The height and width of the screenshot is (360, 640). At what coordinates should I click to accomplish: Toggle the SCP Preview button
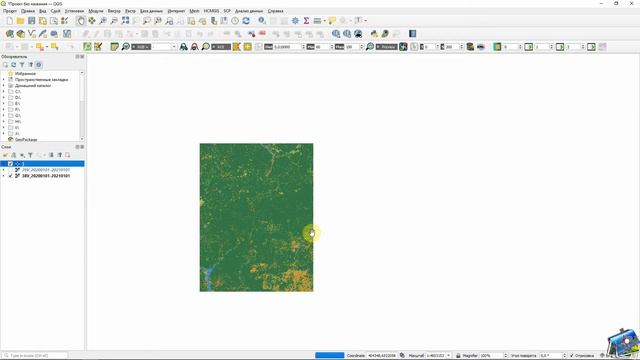(387, 47)
